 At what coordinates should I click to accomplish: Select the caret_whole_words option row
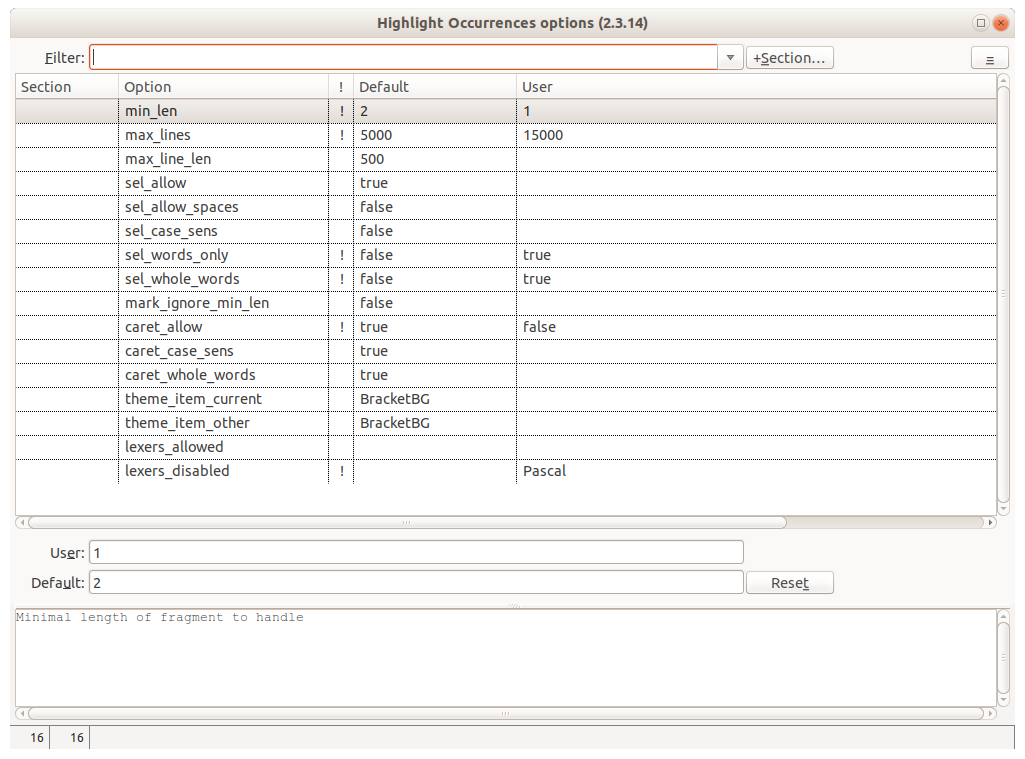(x=506, y=375)
